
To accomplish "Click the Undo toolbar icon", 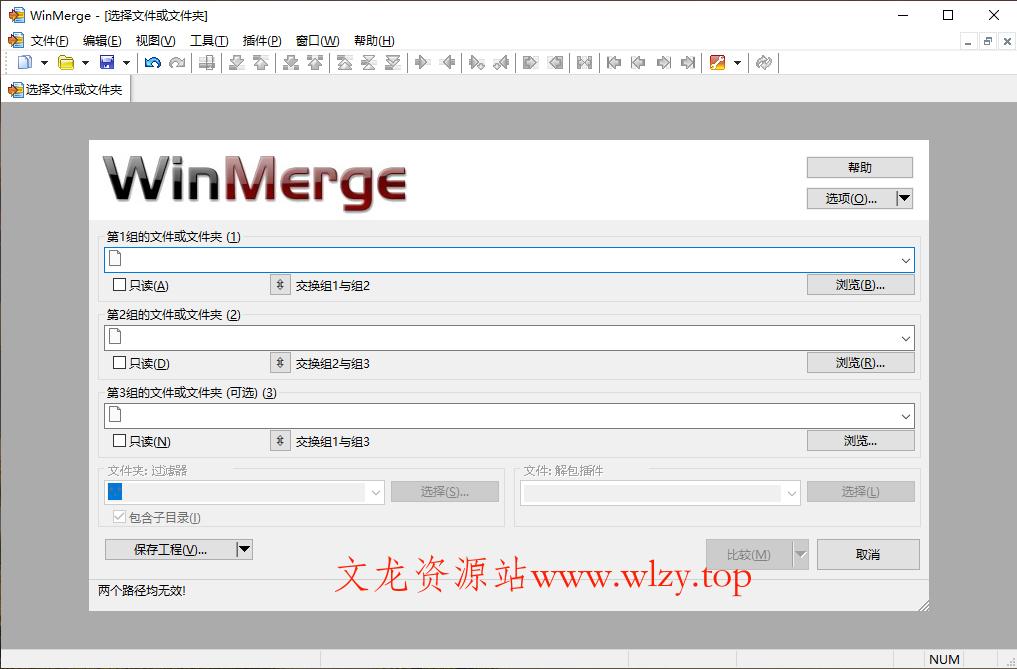I will (152, 62).
